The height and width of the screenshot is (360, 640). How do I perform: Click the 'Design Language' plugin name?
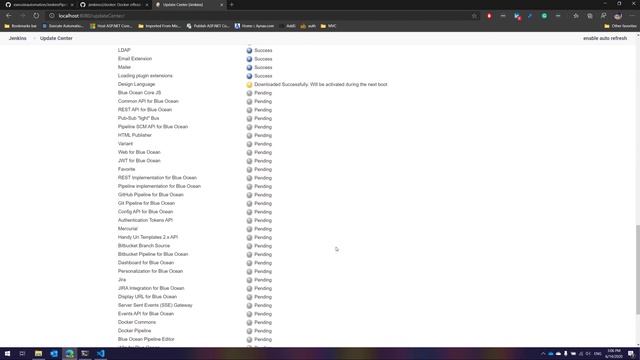coord(136,84)
